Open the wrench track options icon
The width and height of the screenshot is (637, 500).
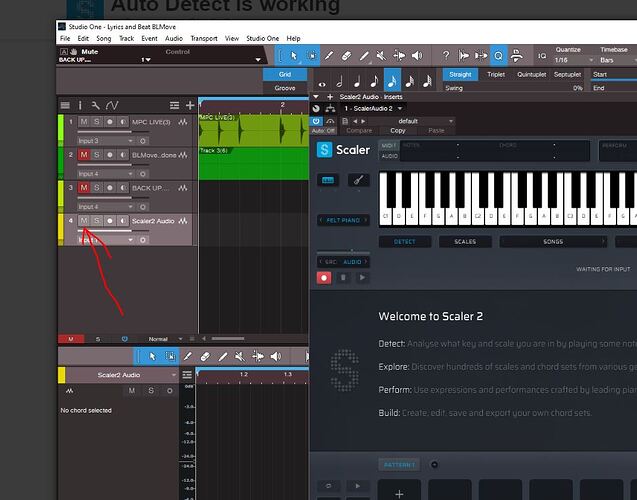[x=95, y=106]
